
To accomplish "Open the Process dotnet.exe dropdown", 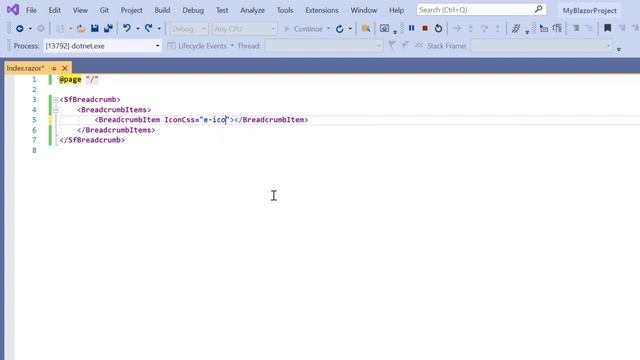I will coord(102,46).
